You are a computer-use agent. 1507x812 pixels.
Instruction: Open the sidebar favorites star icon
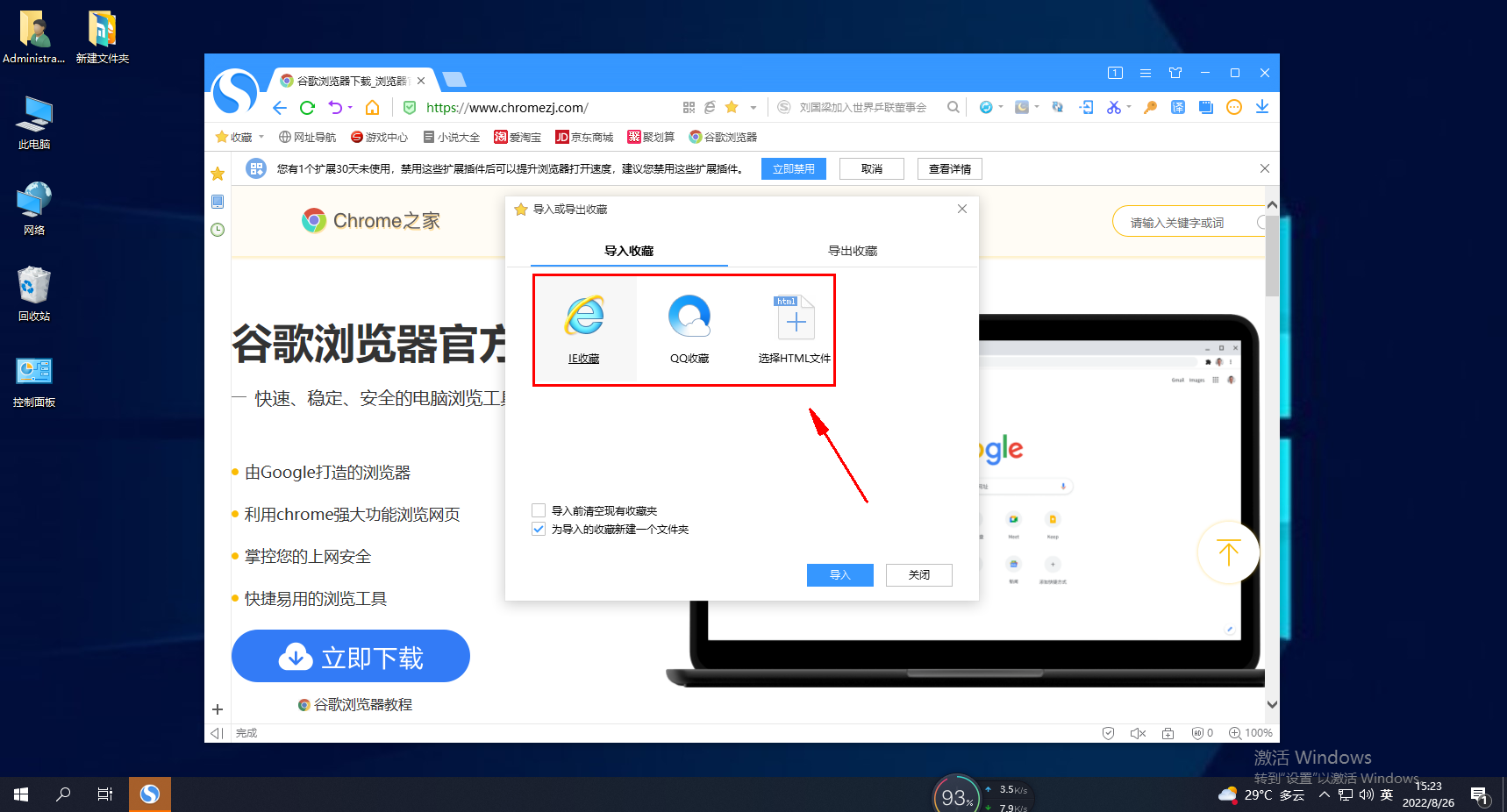pyautogui.click(x=218, y=174)
